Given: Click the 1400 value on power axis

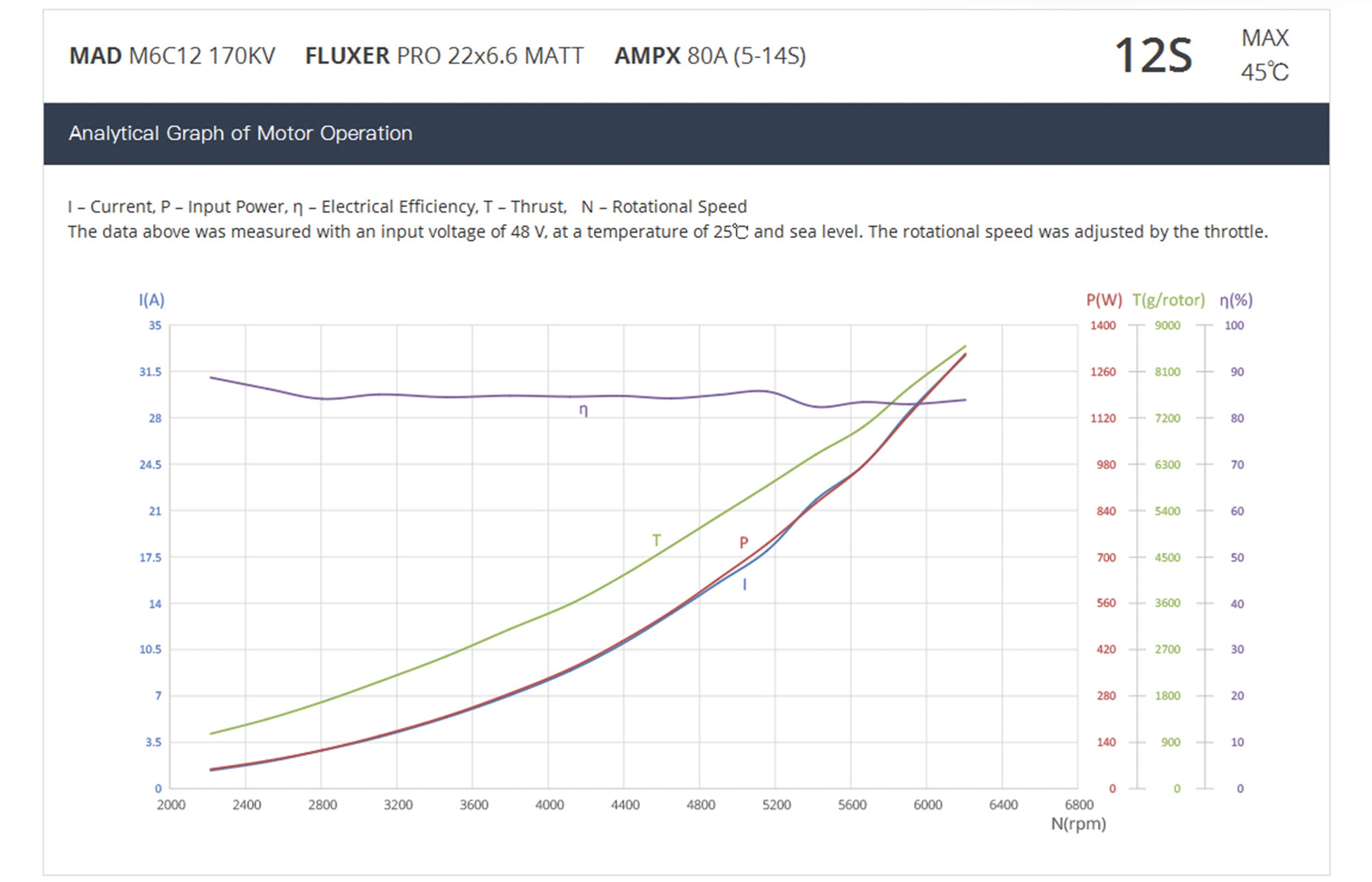Looking at the screenshot, I should coord(1103,325).
